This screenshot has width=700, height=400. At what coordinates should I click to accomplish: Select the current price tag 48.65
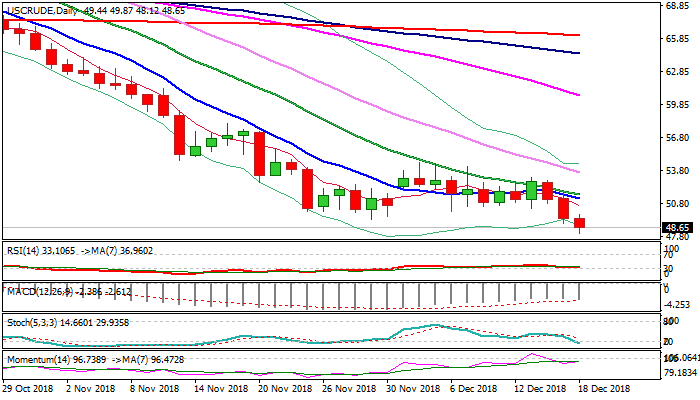(677, 228)
